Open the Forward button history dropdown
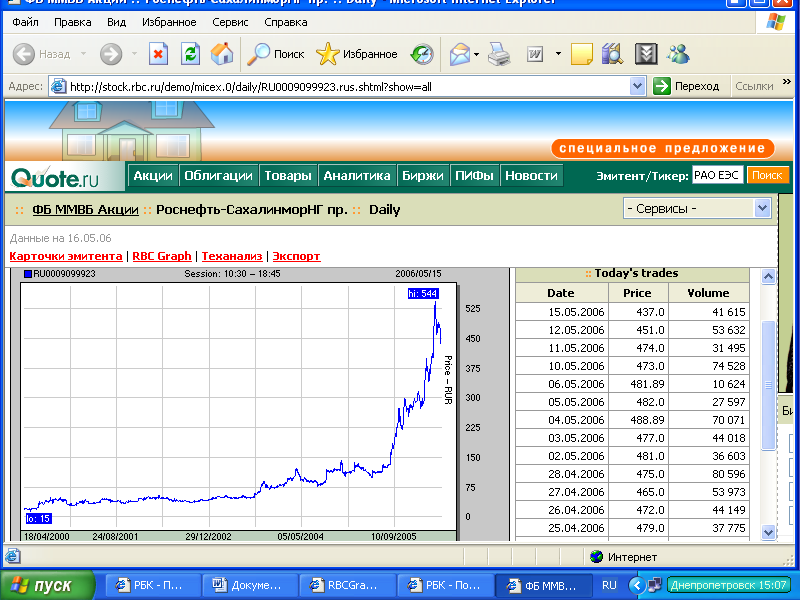 (134, 54)
